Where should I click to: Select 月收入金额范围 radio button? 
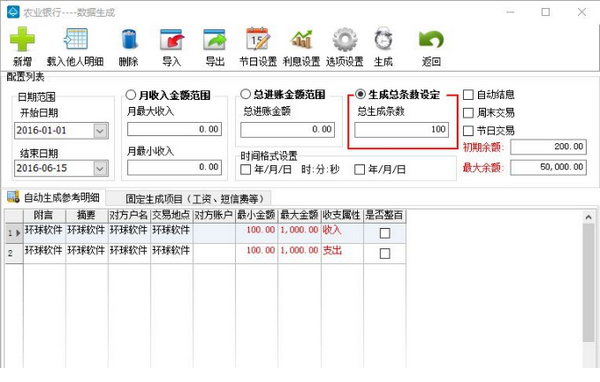[130, 95]
